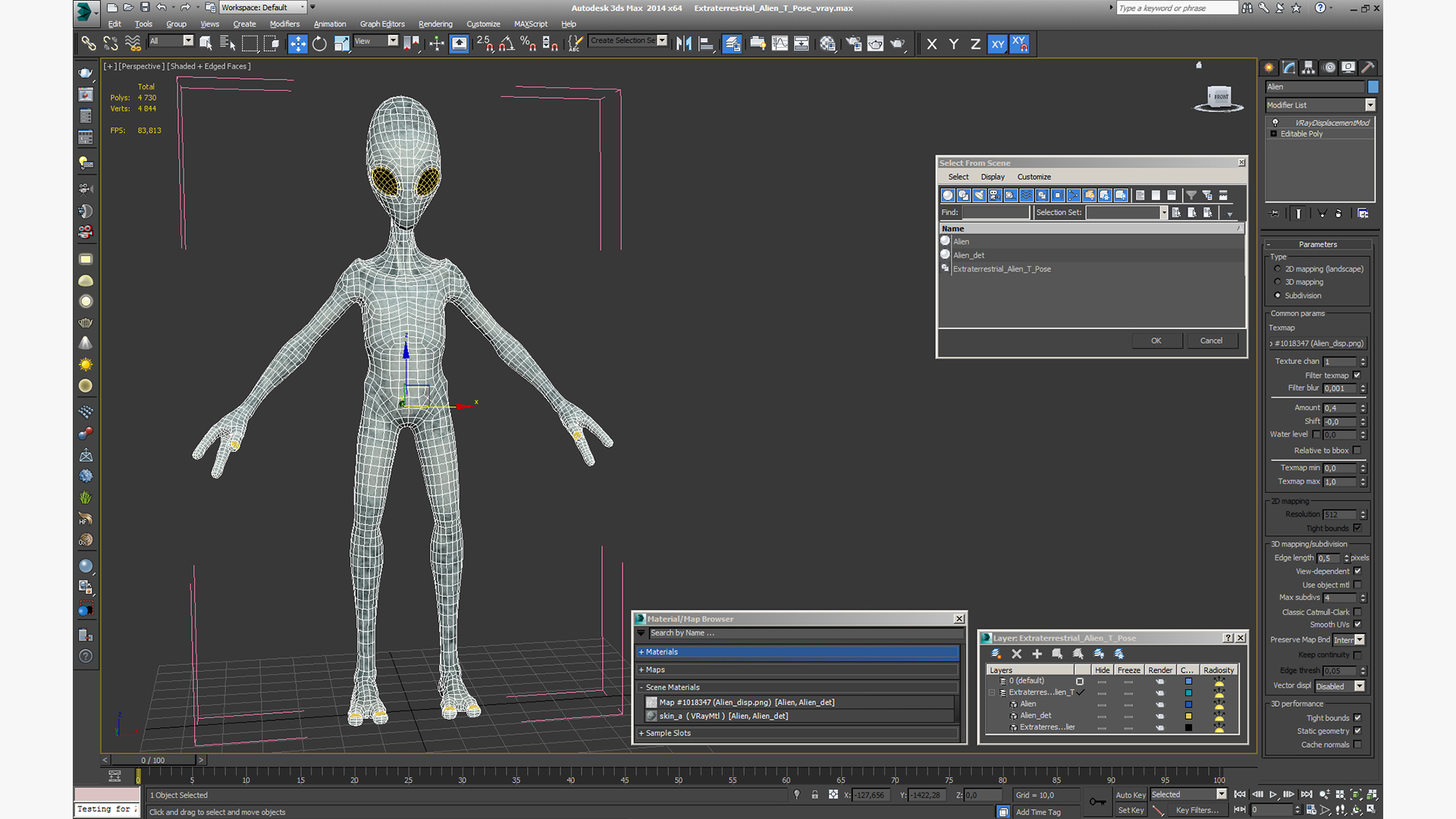Toggle Display Cameras filter in Select From Scene

[x=995, y=196]
